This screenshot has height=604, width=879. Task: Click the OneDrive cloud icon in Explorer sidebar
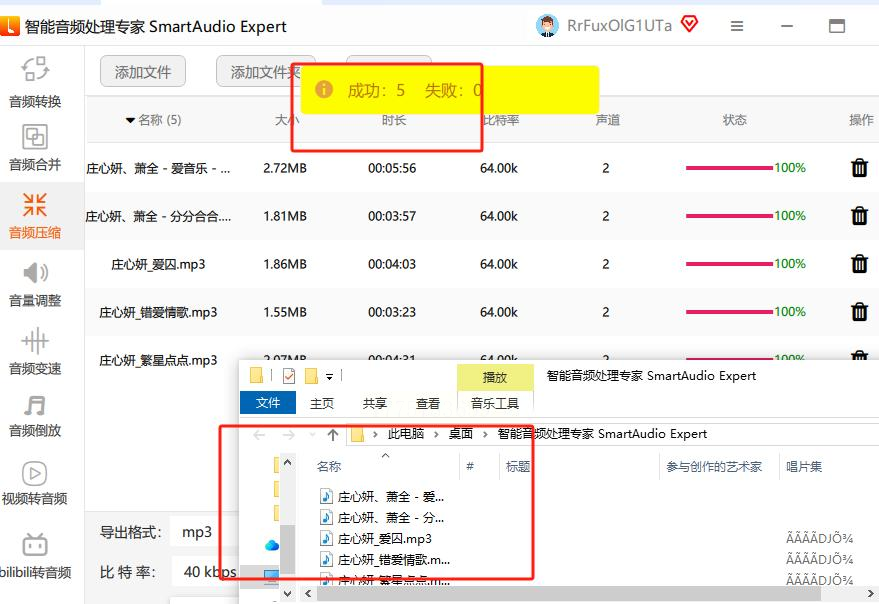(272, 545)
